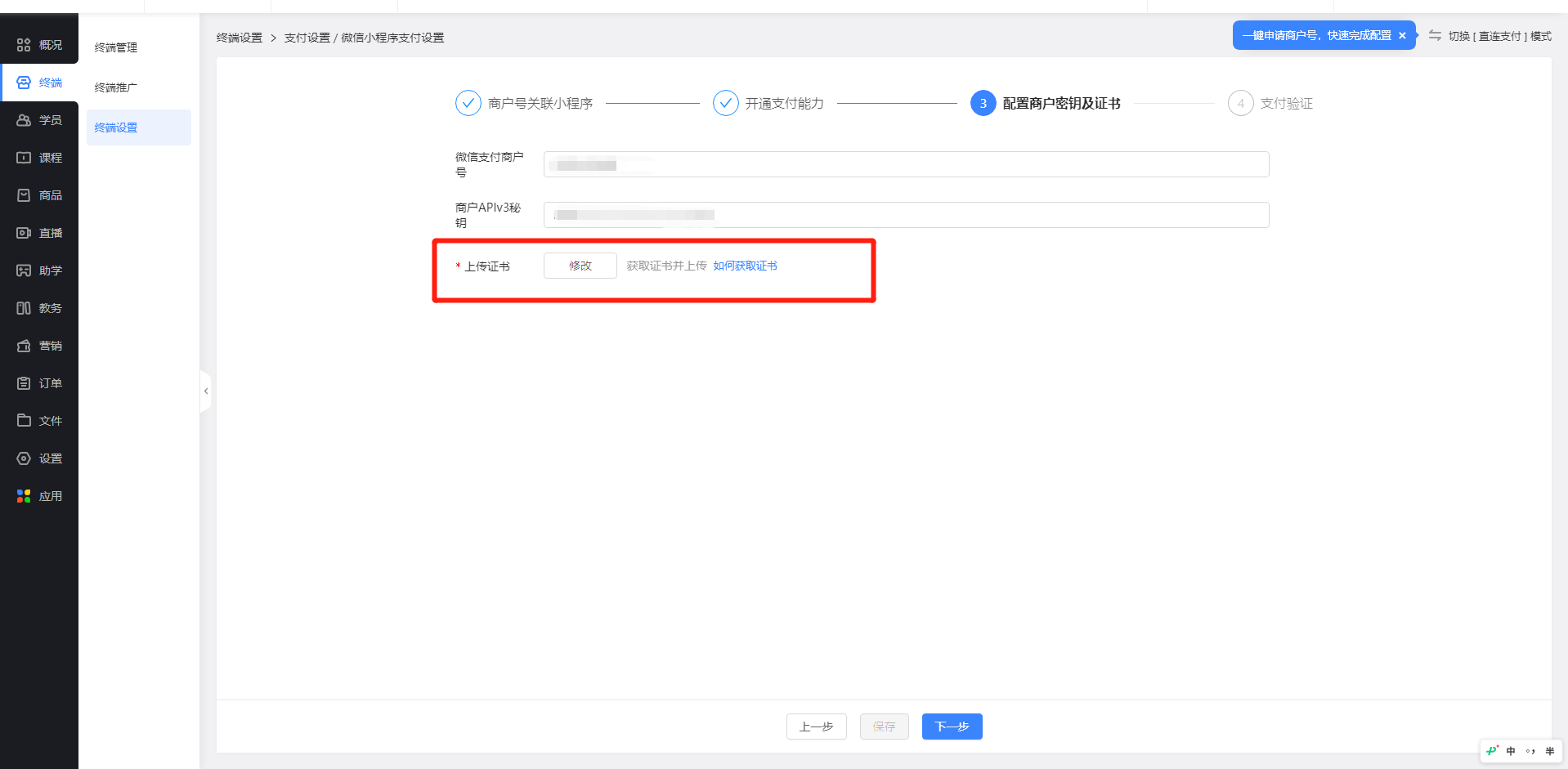
Task: Open the 直播 live broadcast icon
Action: point(24,233)
